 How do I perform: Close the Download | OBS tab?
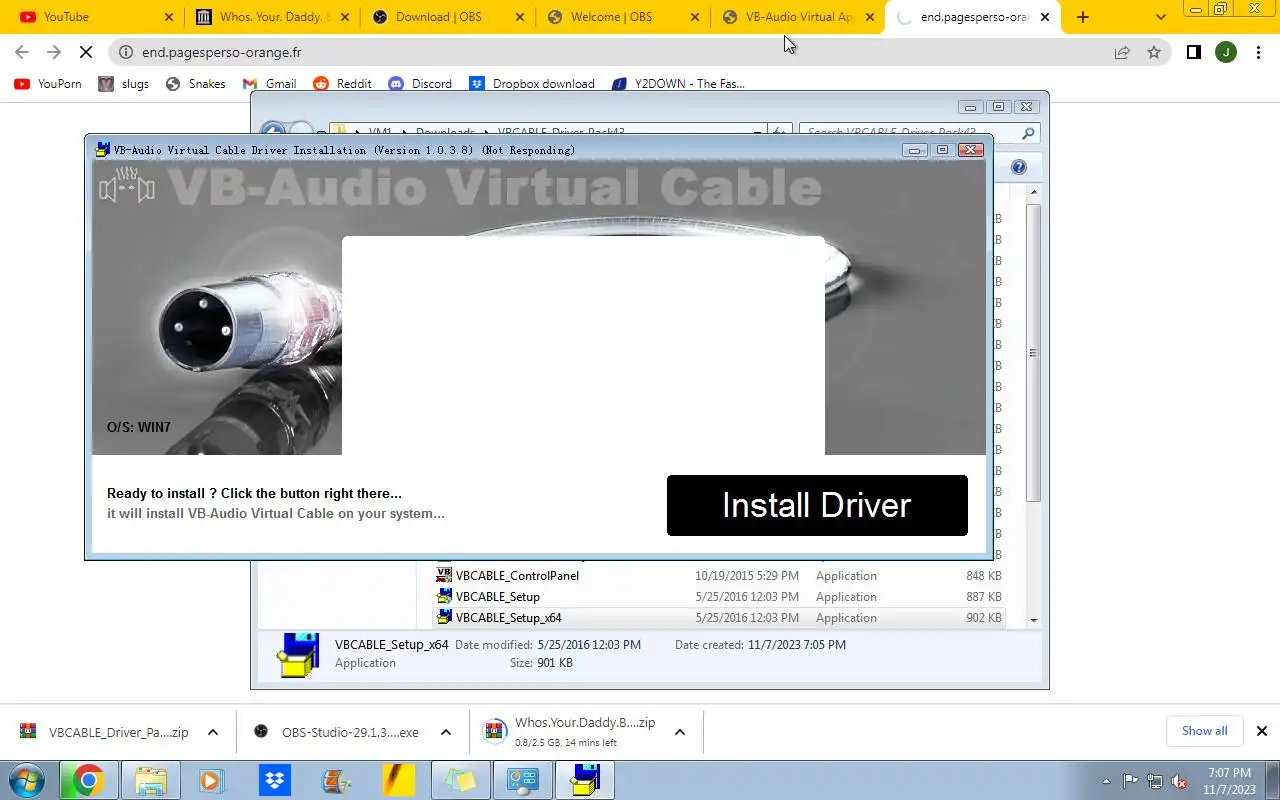520,17
